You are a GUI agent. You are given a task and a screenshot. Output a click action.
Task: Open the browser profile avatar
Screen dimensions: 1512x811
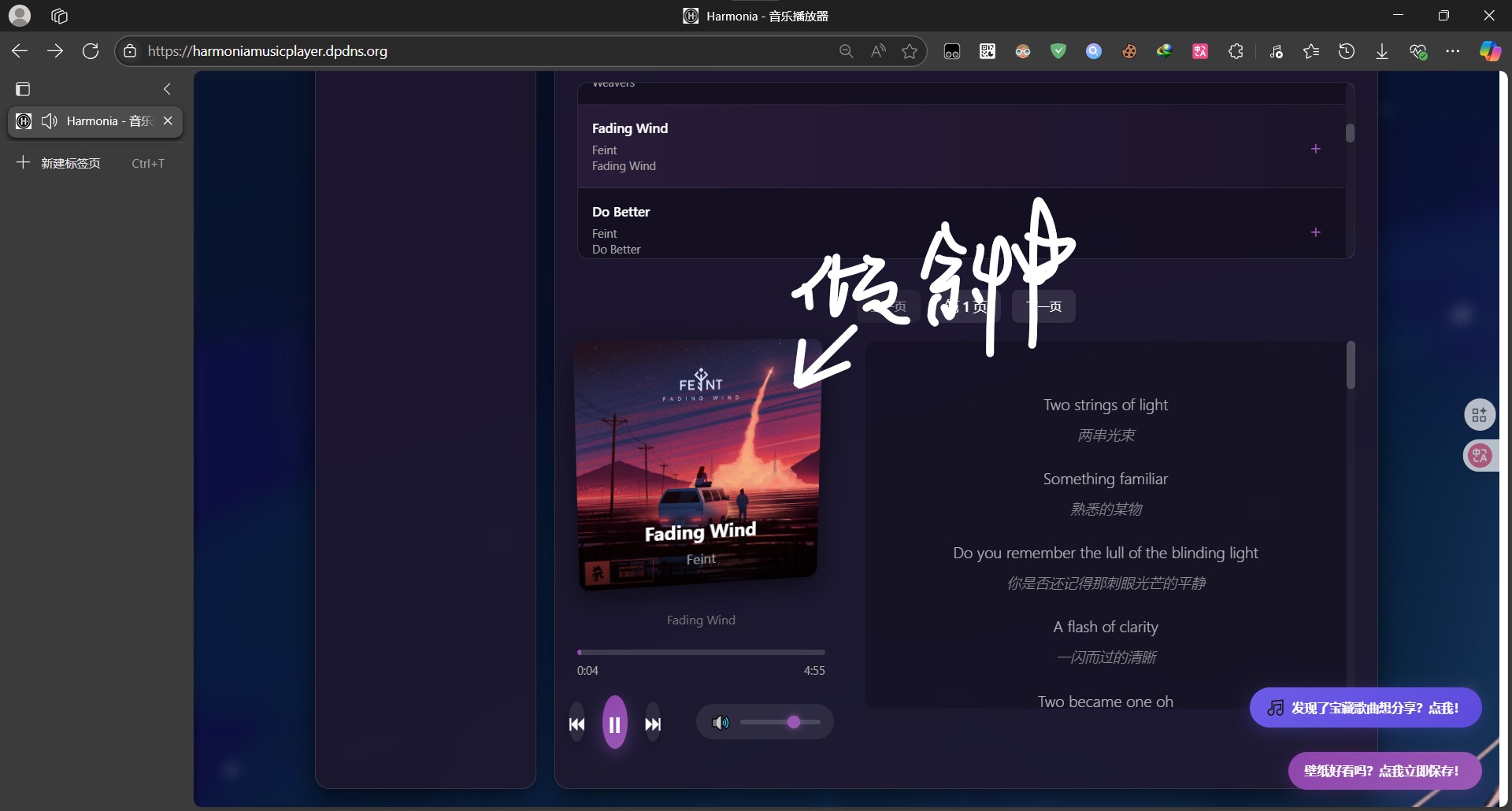[20, 15]
